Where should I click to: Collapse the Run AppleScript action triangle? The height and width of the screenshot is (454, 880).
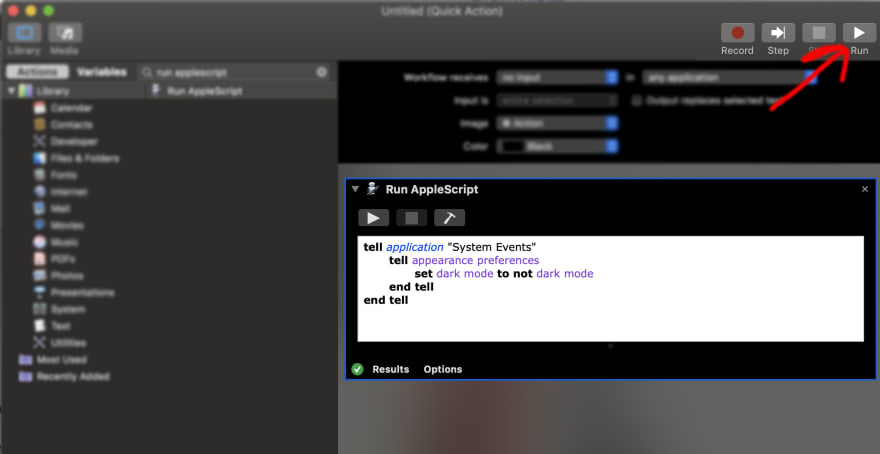355,189
